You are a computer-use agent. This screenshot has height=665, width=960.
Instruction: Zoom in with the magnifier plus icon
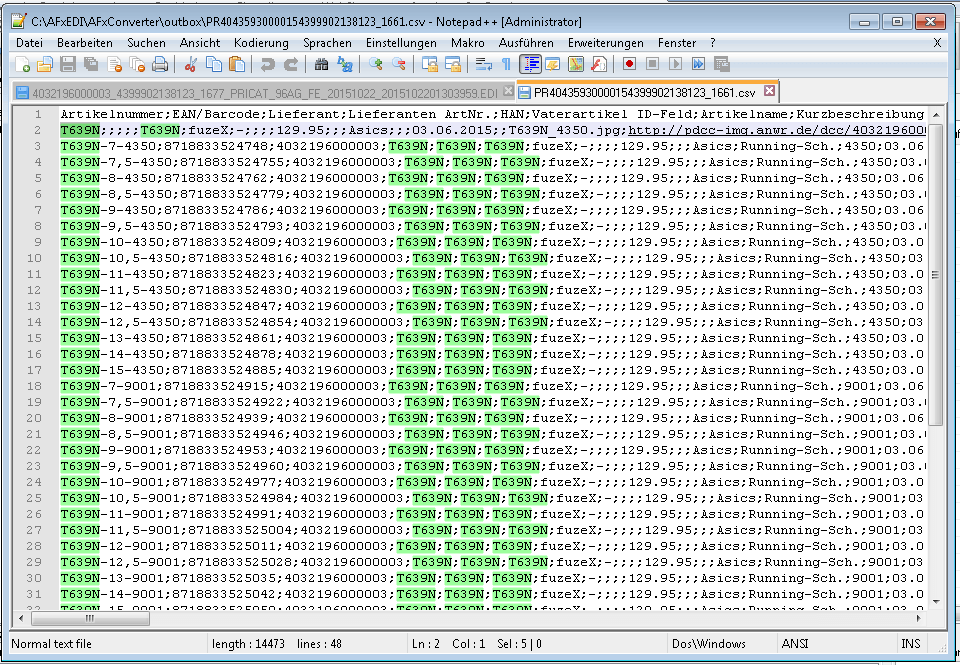[x=376, y=64]
